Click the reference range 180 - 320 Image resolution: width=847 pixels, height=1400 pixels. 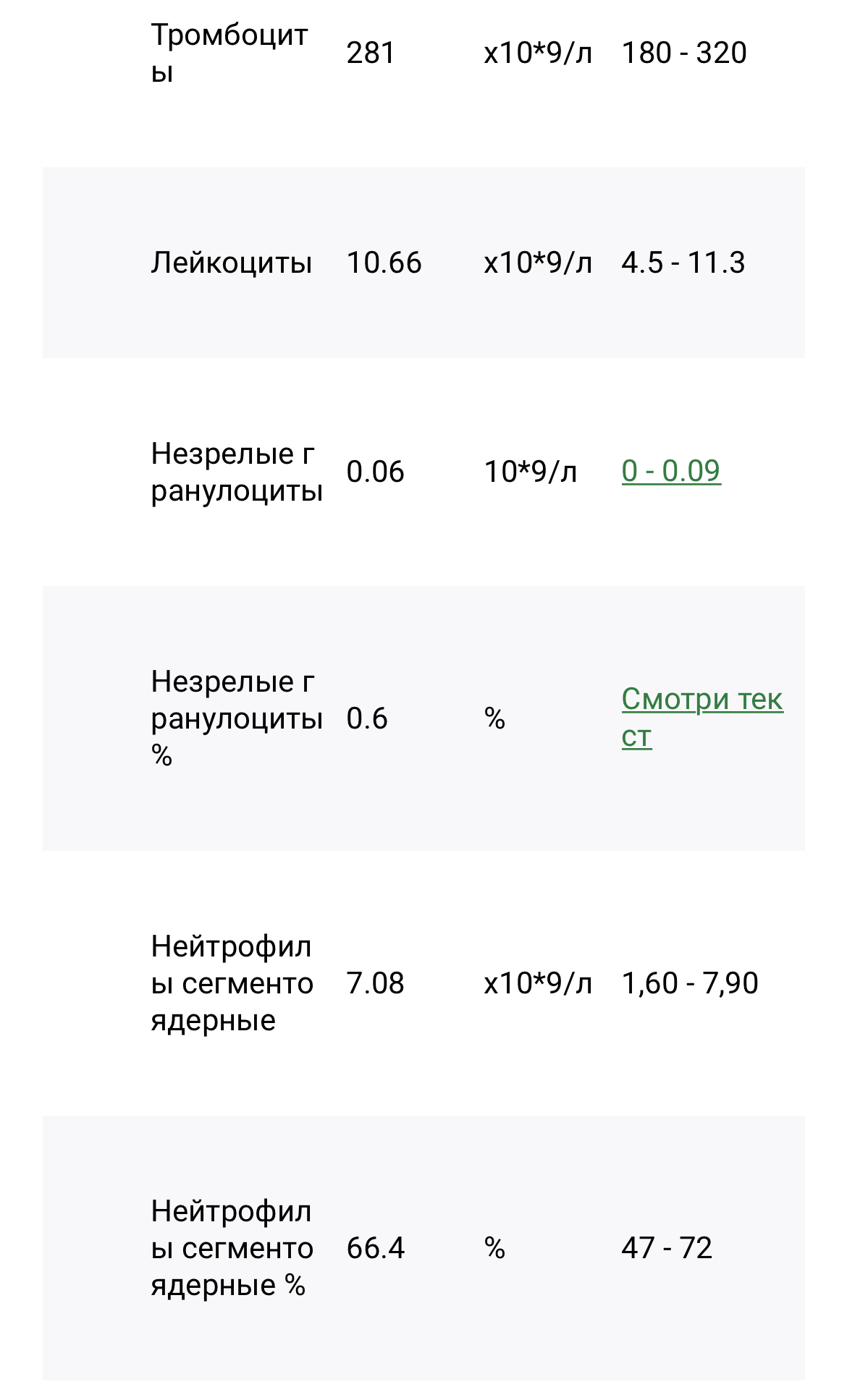[x=684, y=53]
